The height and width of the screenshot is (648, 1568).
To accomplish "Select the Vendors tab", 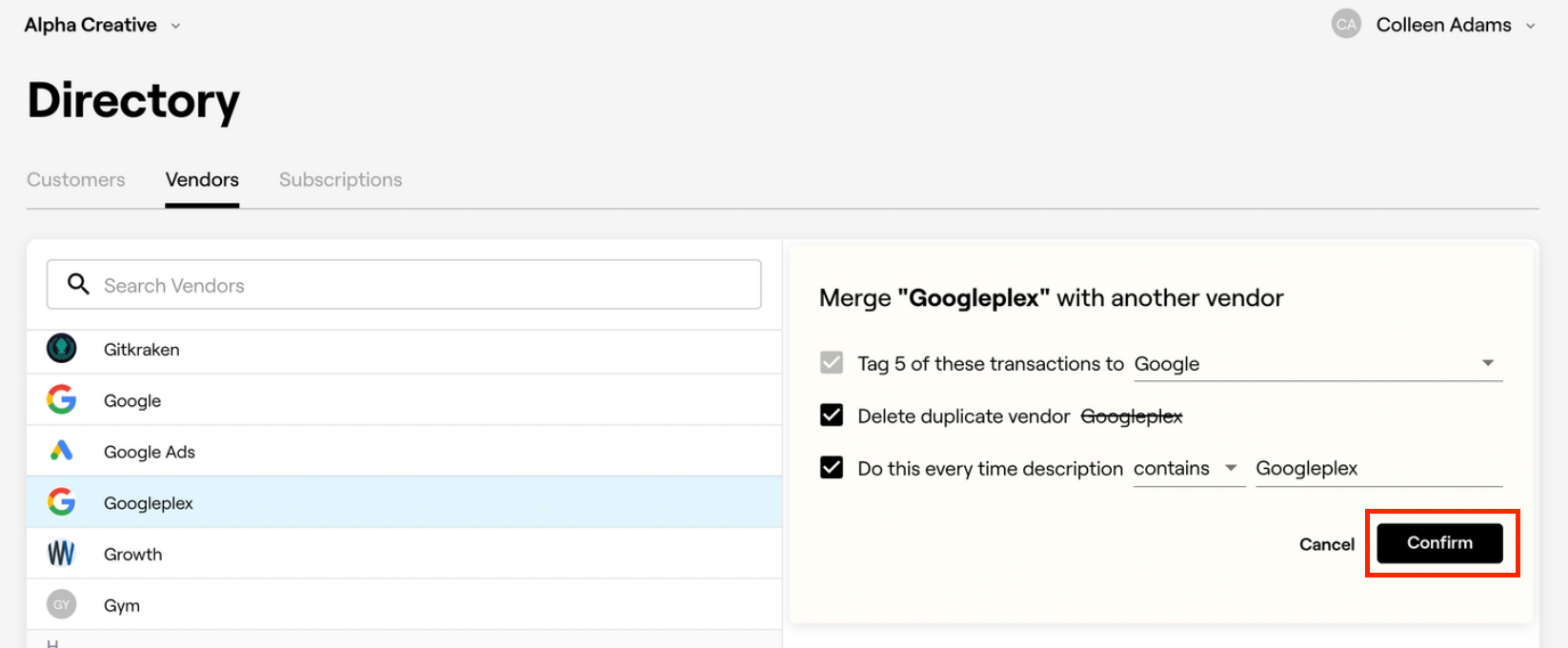I will [x=202, y=179].
